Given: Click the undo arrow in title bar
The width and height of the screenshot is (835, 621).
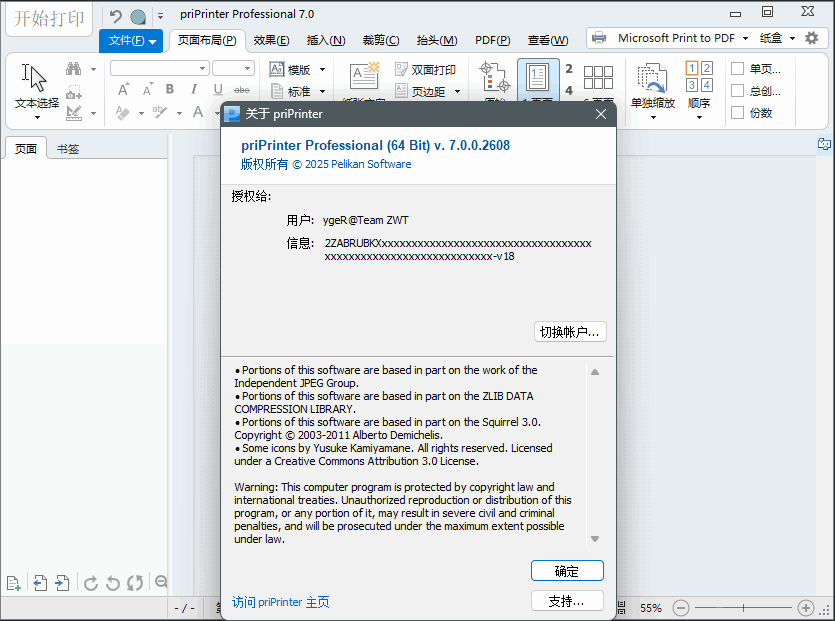Looking at the screenshot, I should click(115, 16).
